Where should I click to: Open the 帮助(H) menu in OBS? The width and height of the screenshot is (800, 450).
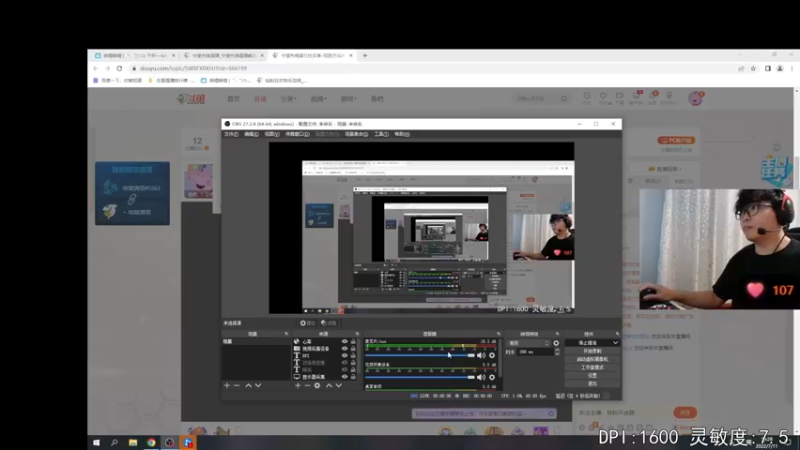(402, 134)
